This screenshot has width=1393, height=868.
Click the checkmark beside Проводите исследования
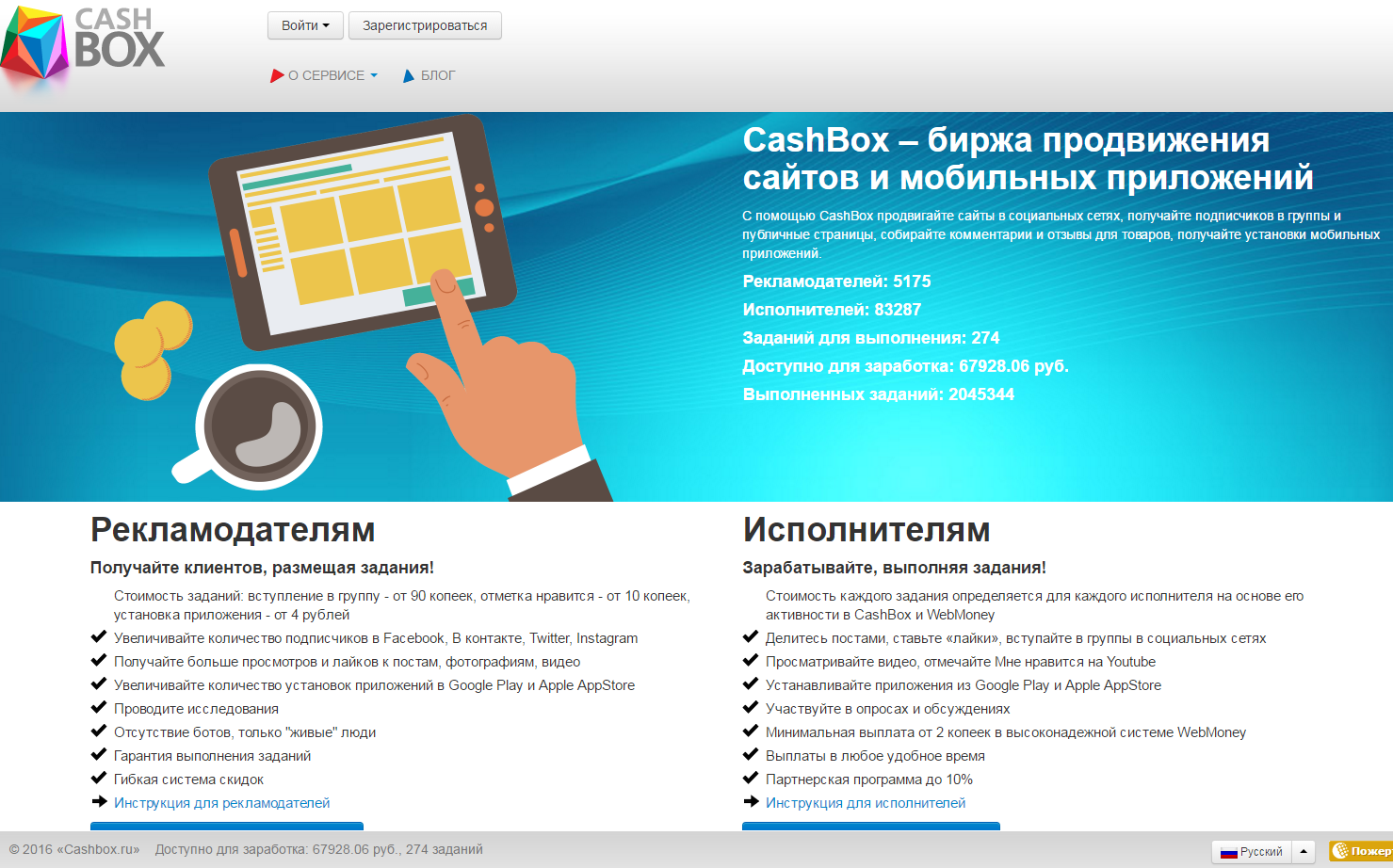point(99,707)
